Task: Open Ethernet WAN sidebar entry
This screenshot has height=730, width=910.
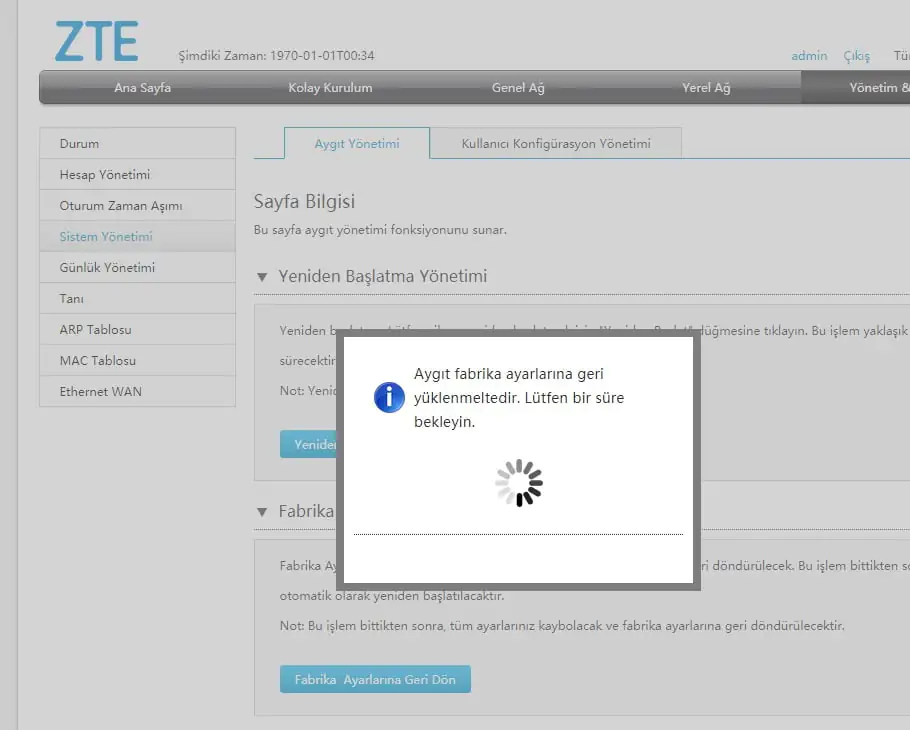Action: (100, 391)
